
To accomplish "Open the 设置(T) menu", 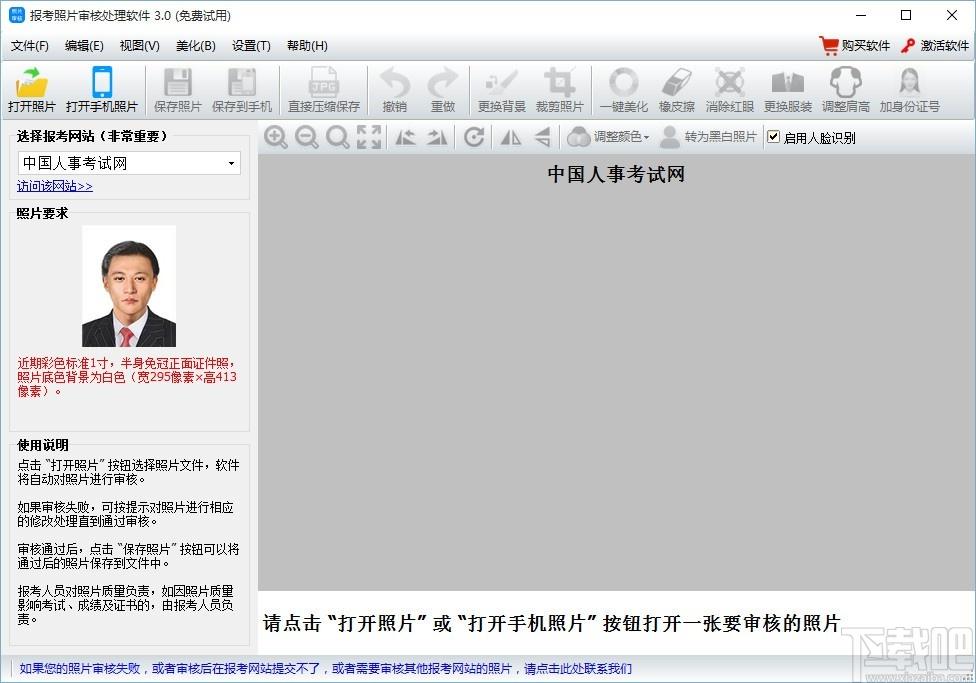I will [x=251, y=45].
